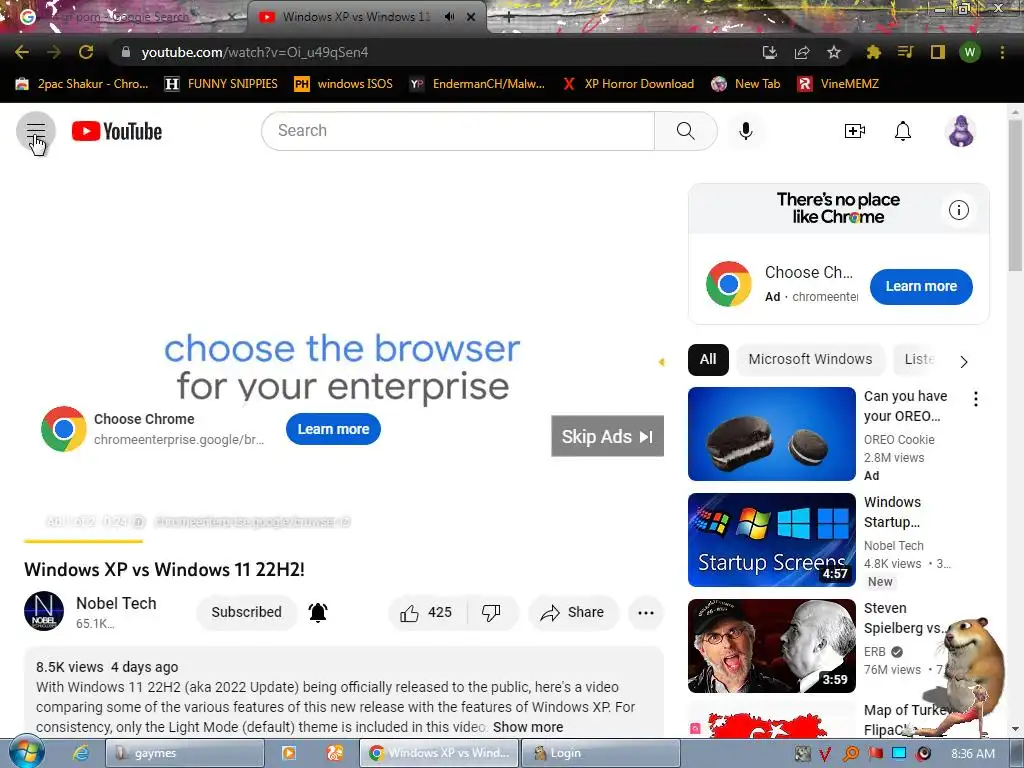Open chromeenterprise.google link in ad overlay

click(x=179, y=440)
